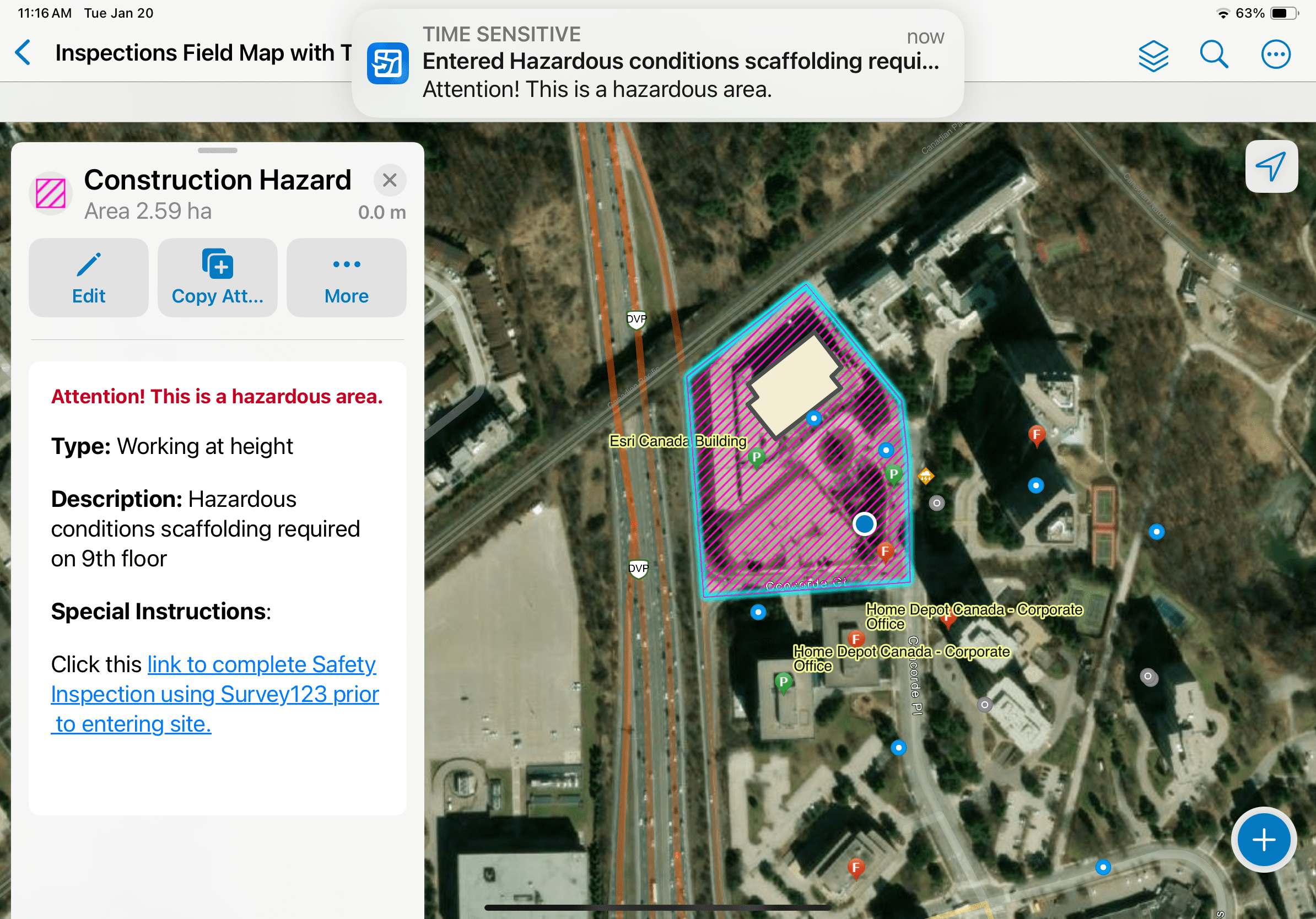Tap the pink hatched Construction Hazard symbol swatch
Screen dimensions: 1316x919
pos(51,193)
